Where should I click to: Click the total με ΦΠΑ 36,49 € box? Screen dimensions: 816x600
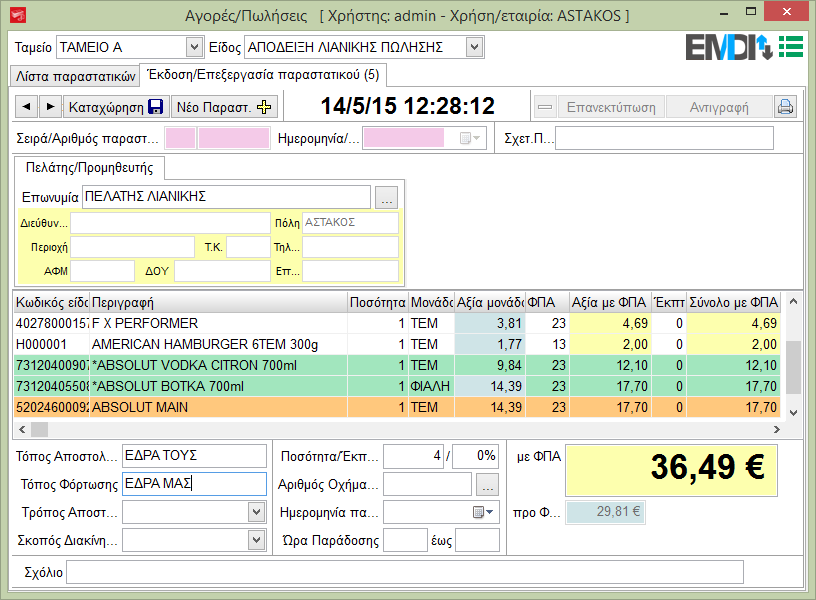point(671,470)
